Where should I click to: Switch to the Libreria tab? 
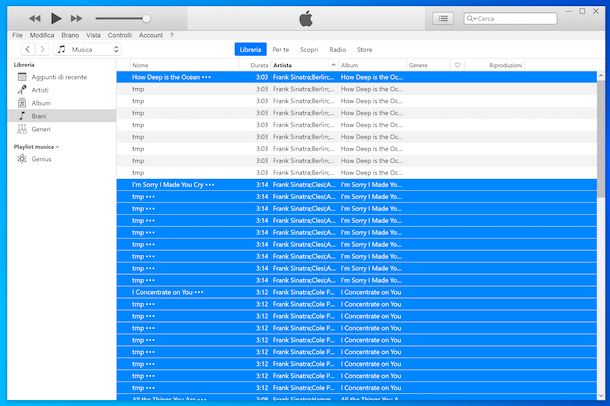(251, 49)
